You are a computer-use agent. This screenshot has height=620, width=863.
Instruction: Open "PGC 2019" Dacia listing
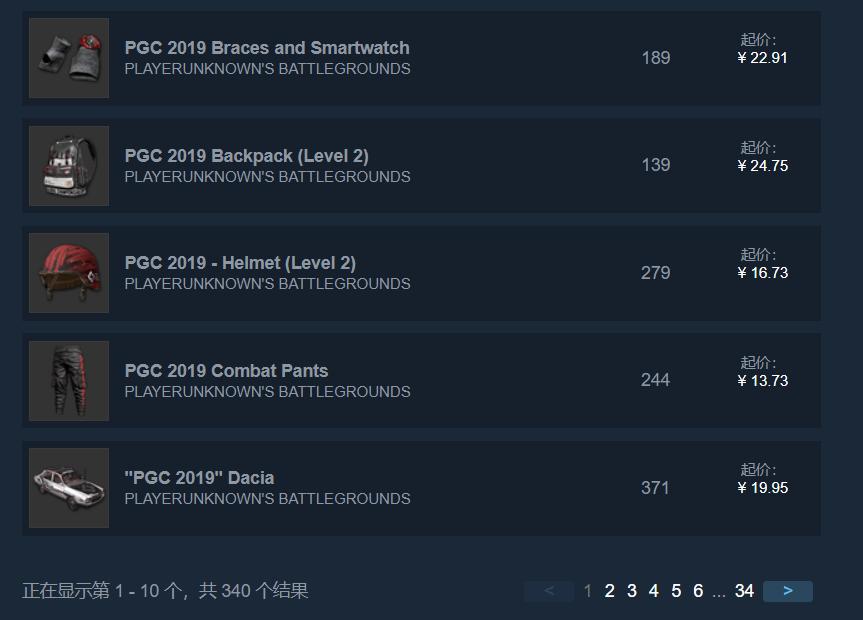point(199,478)
